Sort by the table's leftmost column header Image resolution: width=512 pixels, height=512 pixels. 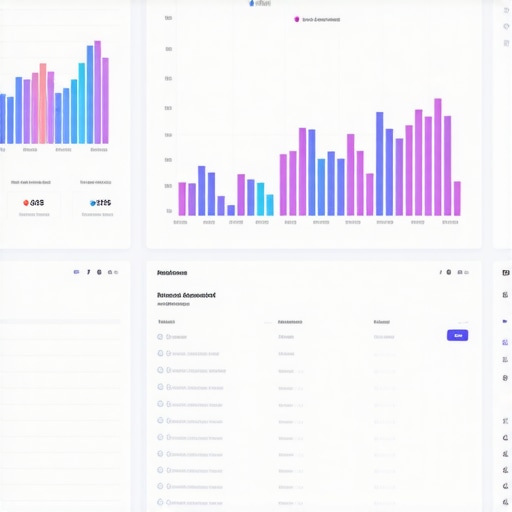point(166,322)
